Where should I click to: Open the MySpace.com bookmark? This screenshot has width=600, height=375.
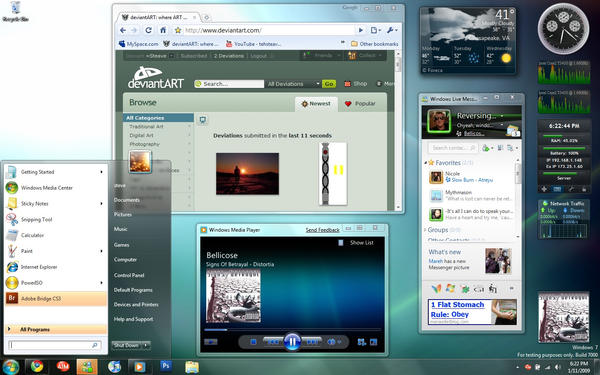coord(138,44)
